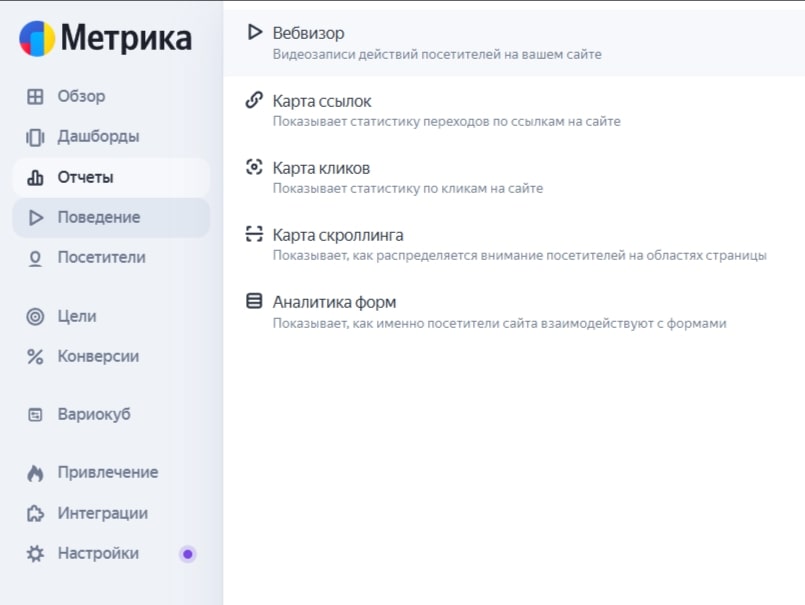
Task: Click the Вариокуб icon
Action: (35, 414)
